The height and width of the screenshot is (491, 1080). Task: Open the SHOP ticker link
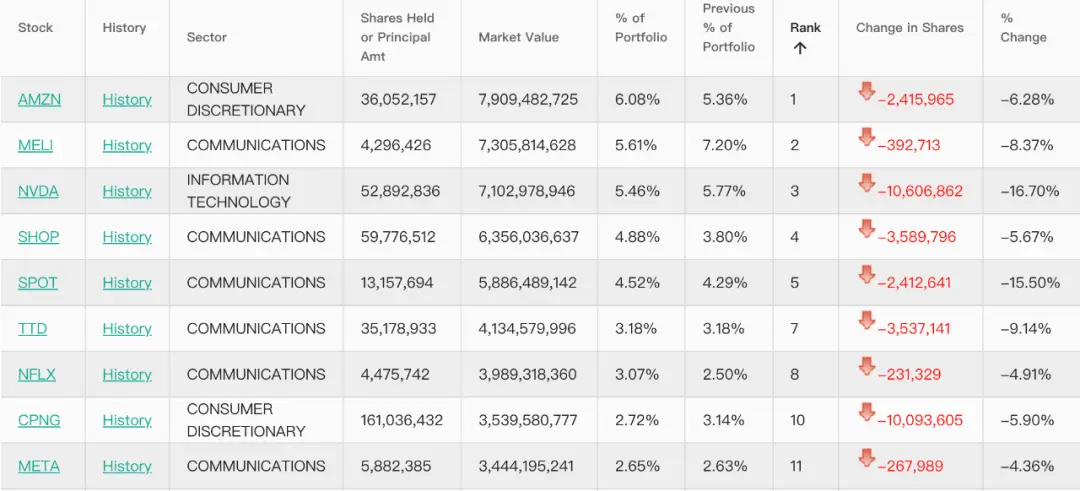coord(38,237)
